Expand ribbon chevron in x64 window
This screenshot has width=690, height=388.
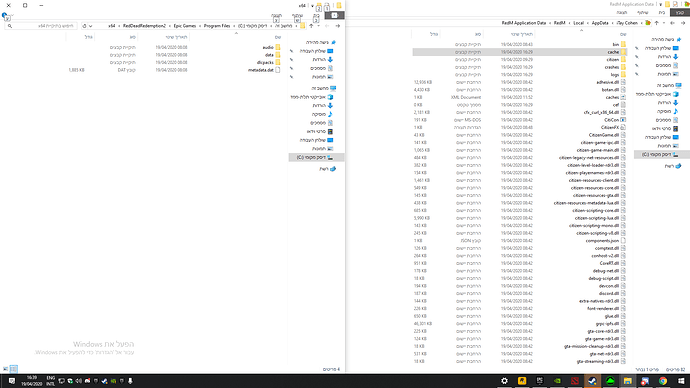(12, 15)
